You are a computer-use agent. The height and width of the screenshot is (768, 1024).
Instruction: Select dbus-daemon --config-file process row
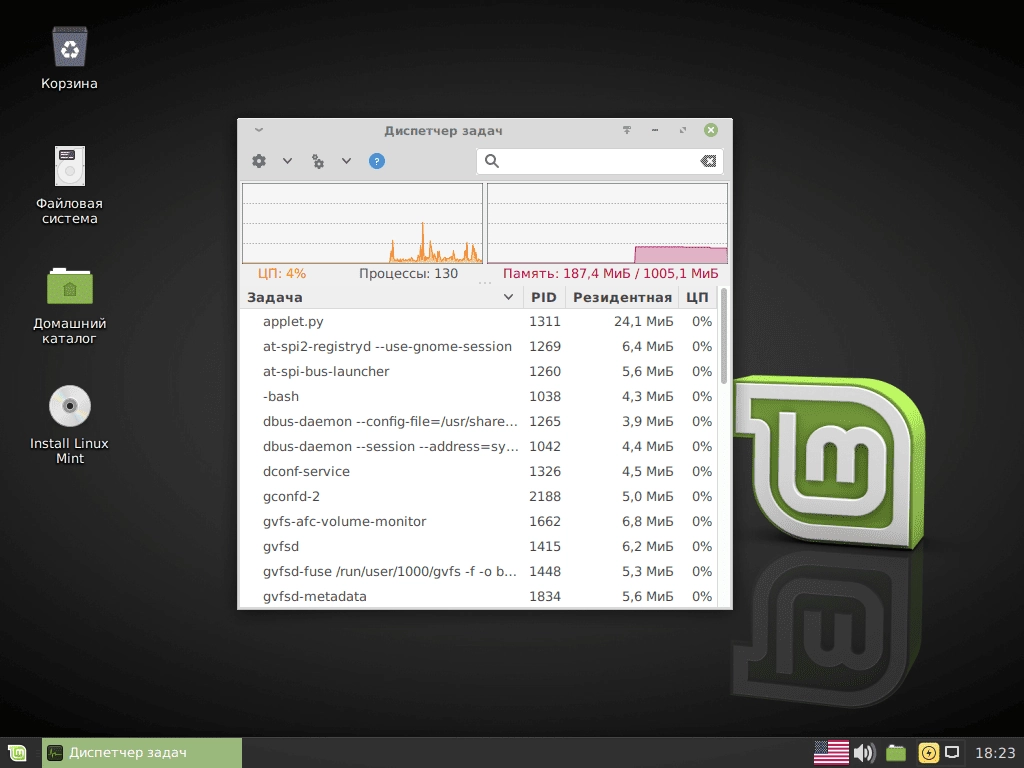479,421
